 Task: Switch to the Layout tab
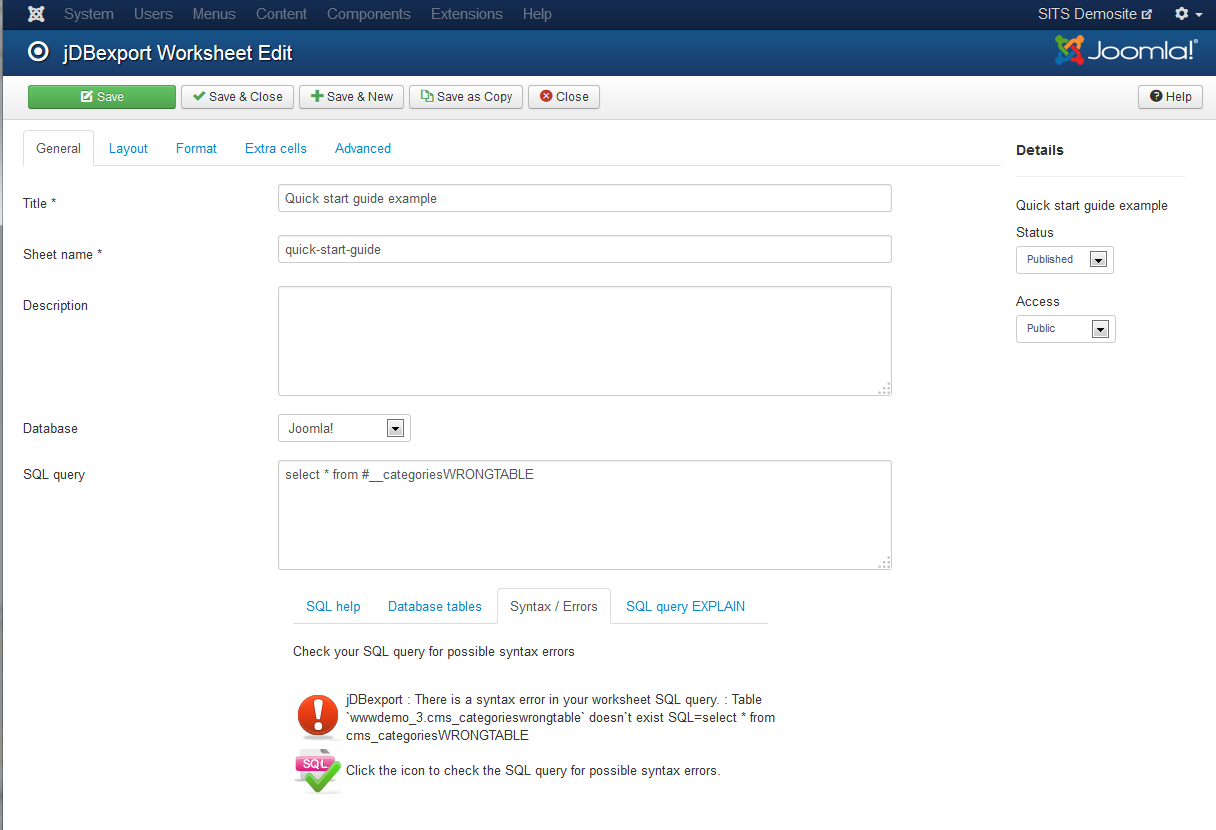(128, 148)
